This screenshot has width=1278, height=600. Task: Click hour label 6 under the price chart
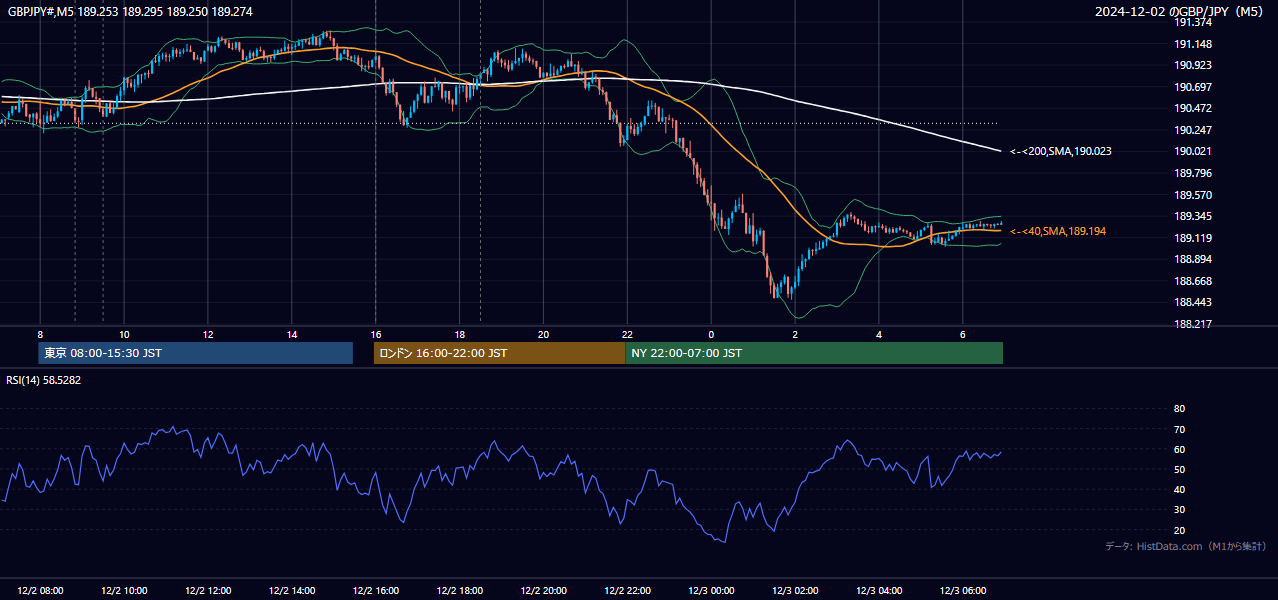coord(962,334)
